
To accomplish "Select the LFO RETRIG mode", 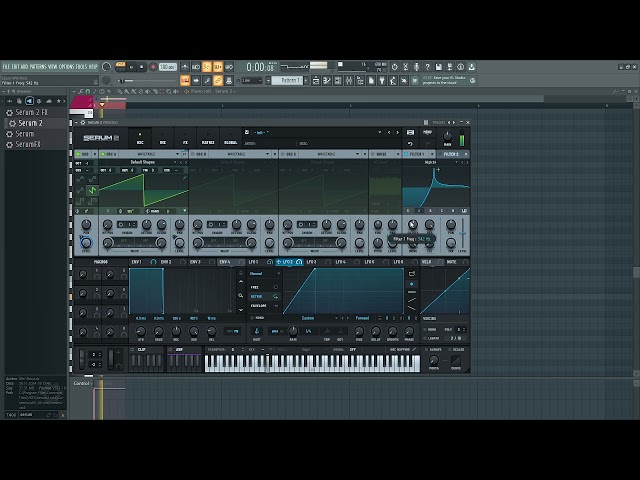I will [x=264, y=296].
